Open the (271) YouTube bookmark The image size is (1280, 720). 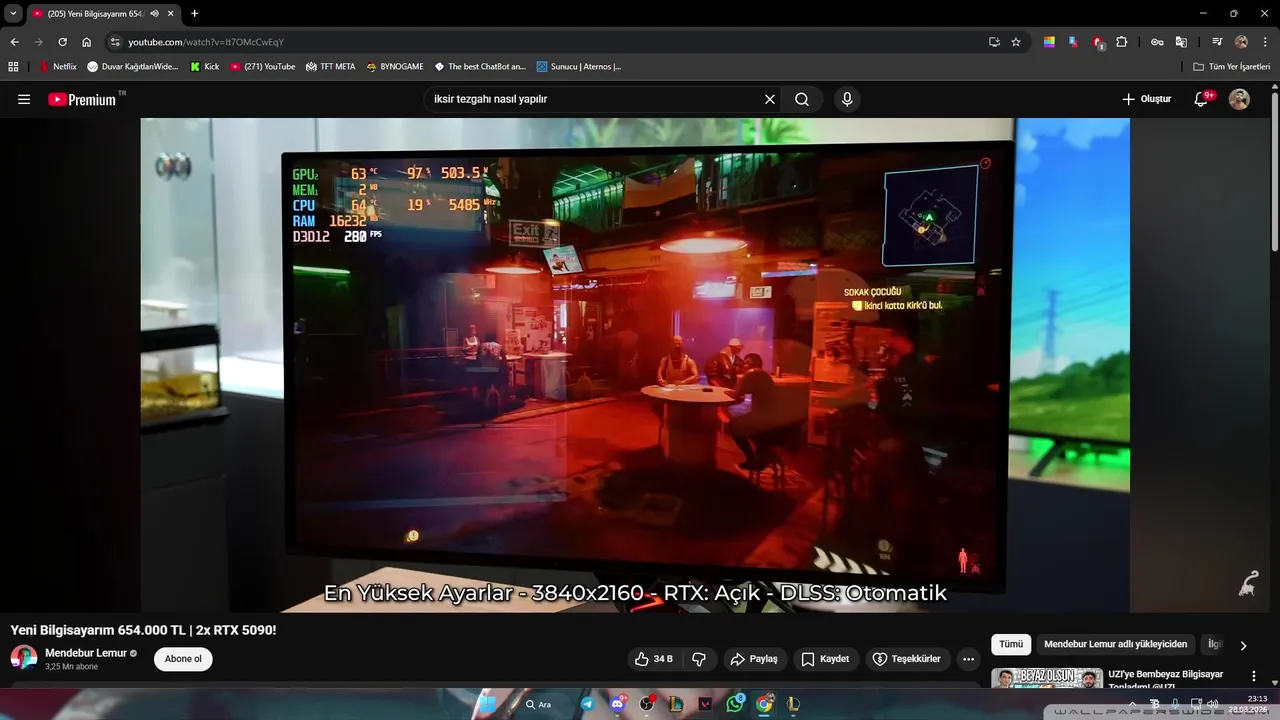click(x=263, y=67)
